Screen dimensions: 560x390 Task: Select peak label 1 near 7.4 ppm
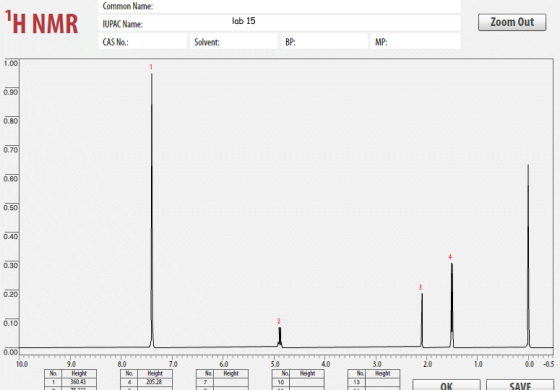coord(151,67)
